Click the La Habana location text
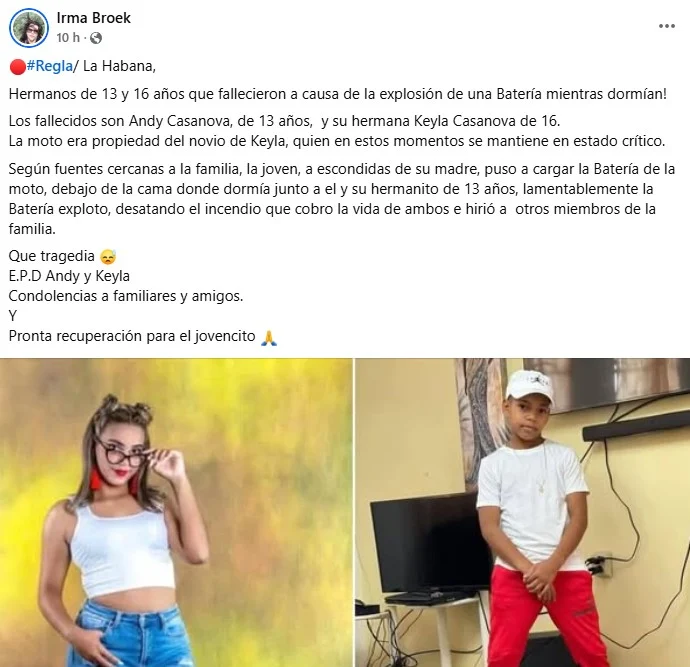The image size is (690, 667). (x=119, y=66)
